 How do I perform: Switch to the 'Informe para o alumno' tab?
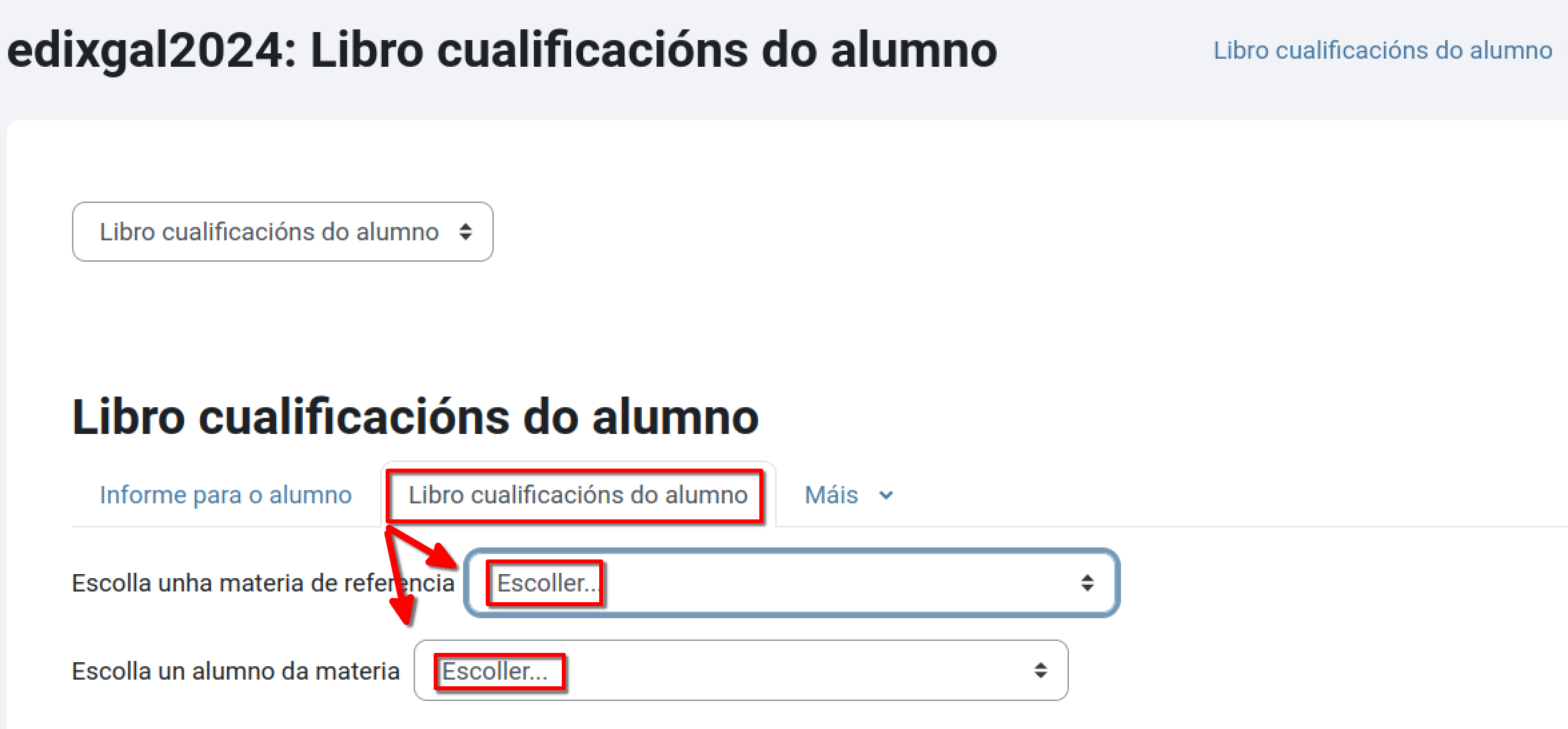pos(226,495)
